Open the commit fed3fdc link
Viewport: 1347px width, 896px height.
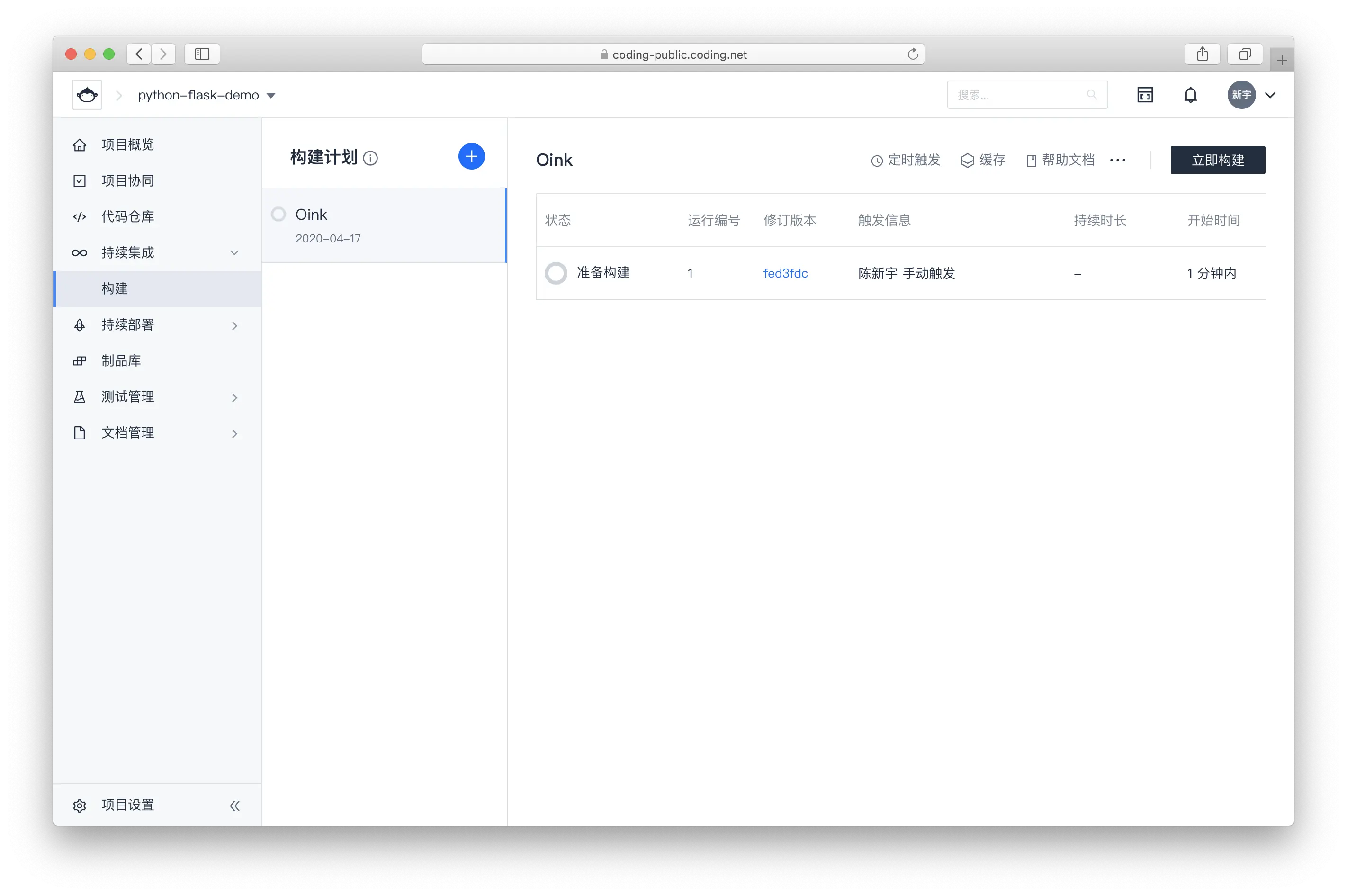[x=785, y=273]
